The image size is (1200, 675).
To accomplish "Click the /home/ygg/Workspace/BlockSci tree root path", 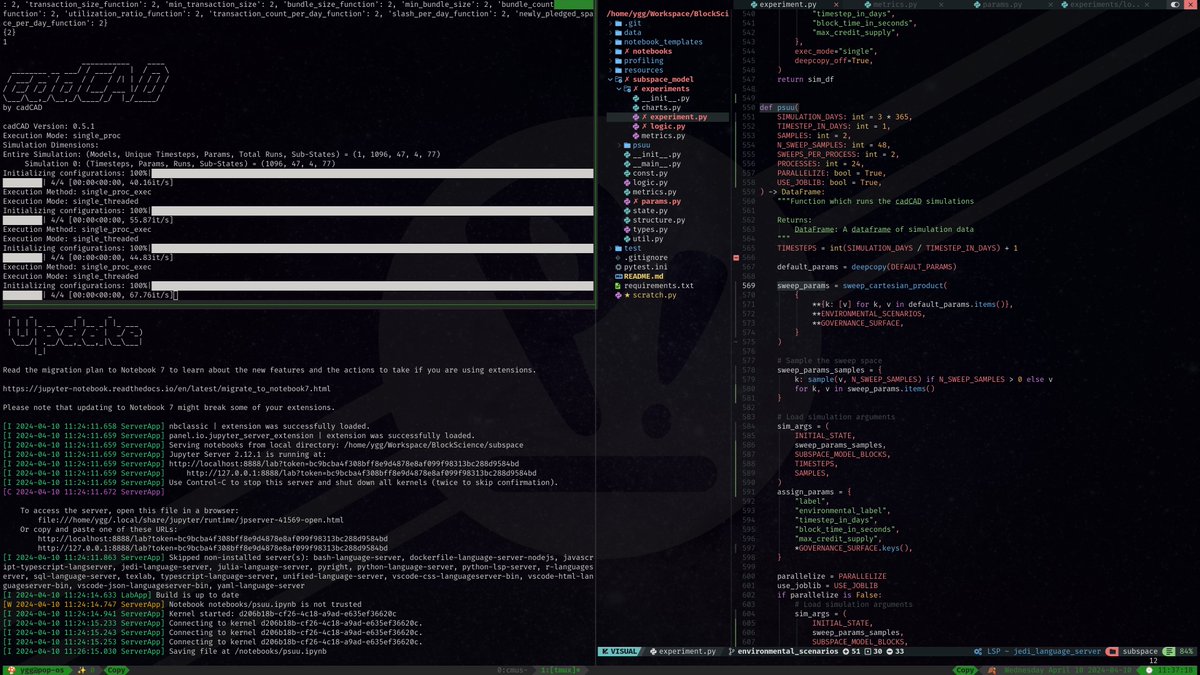I will [x=666, y=13].
